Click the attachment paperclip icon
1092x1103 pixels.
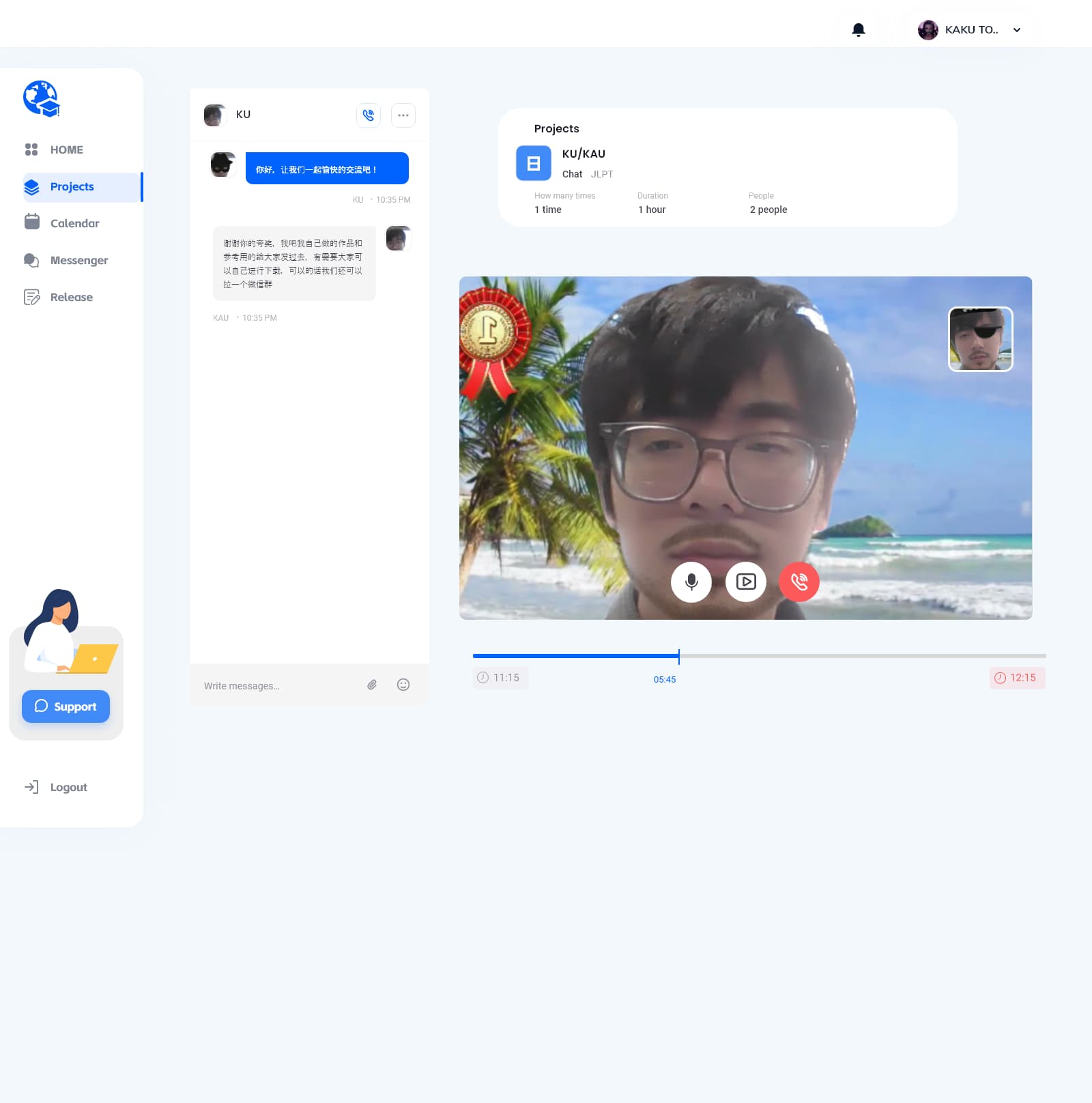coord(372,685)
